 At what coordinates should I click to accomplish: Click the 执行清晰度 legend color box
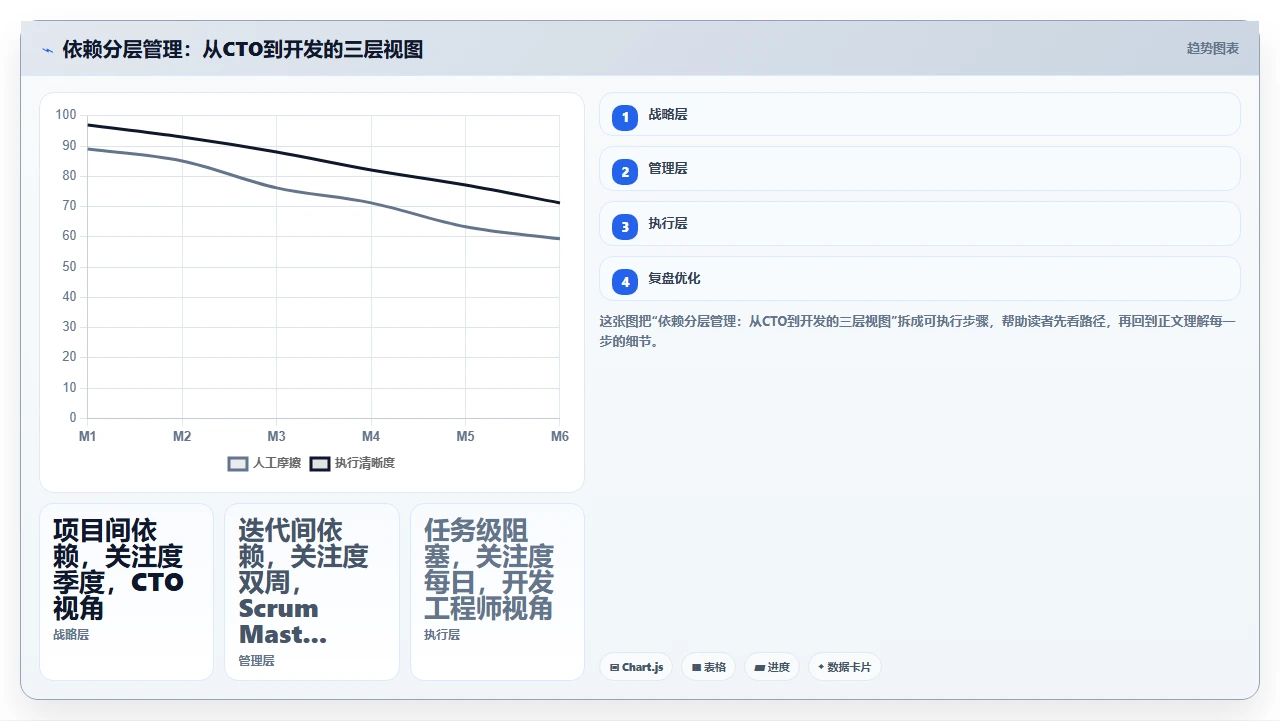(x=319, y=463)
